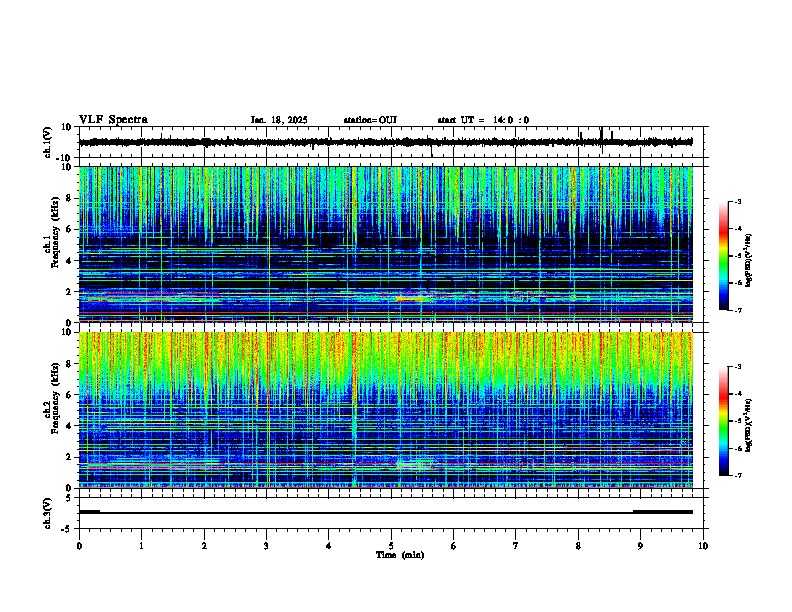Click the time axis tick label 1

[x=141, y=546]
